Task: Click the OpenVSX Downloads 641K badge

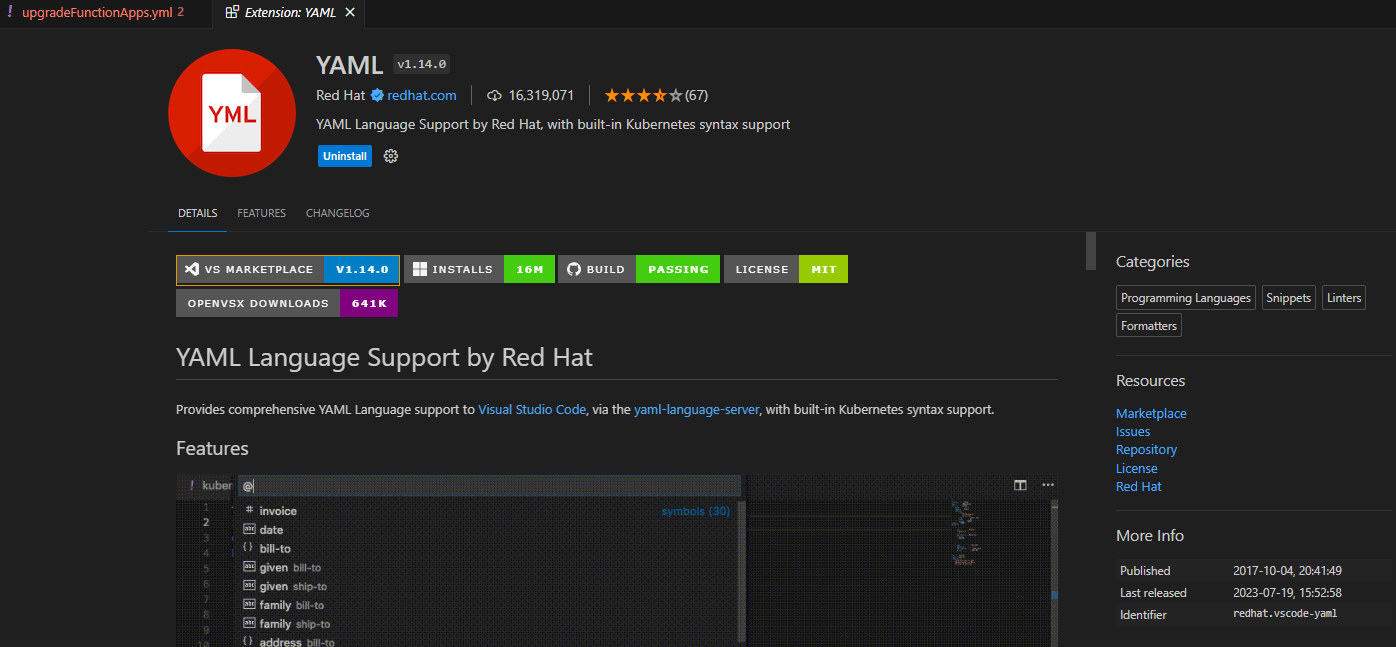Action: (287, 303)
